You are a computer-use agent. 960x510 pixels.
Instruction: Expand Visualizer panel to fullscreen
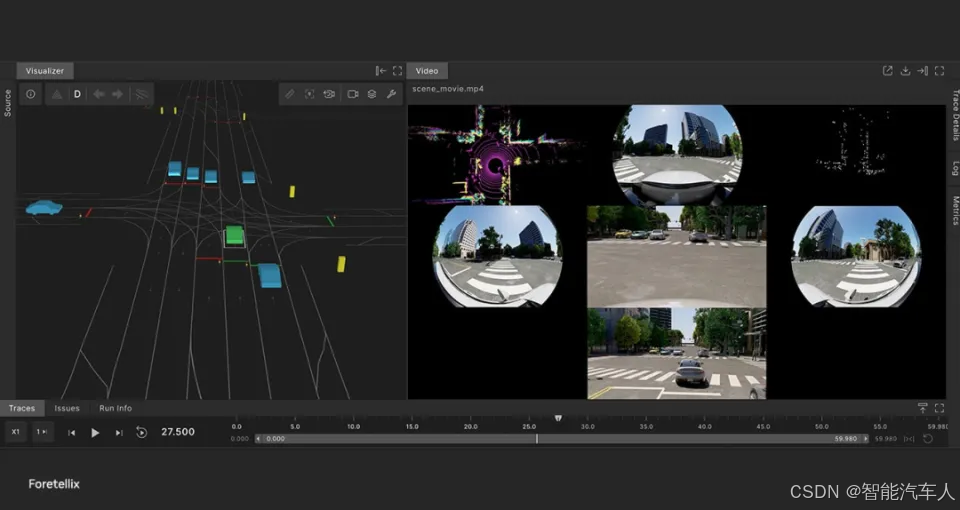tap(397, 71)
